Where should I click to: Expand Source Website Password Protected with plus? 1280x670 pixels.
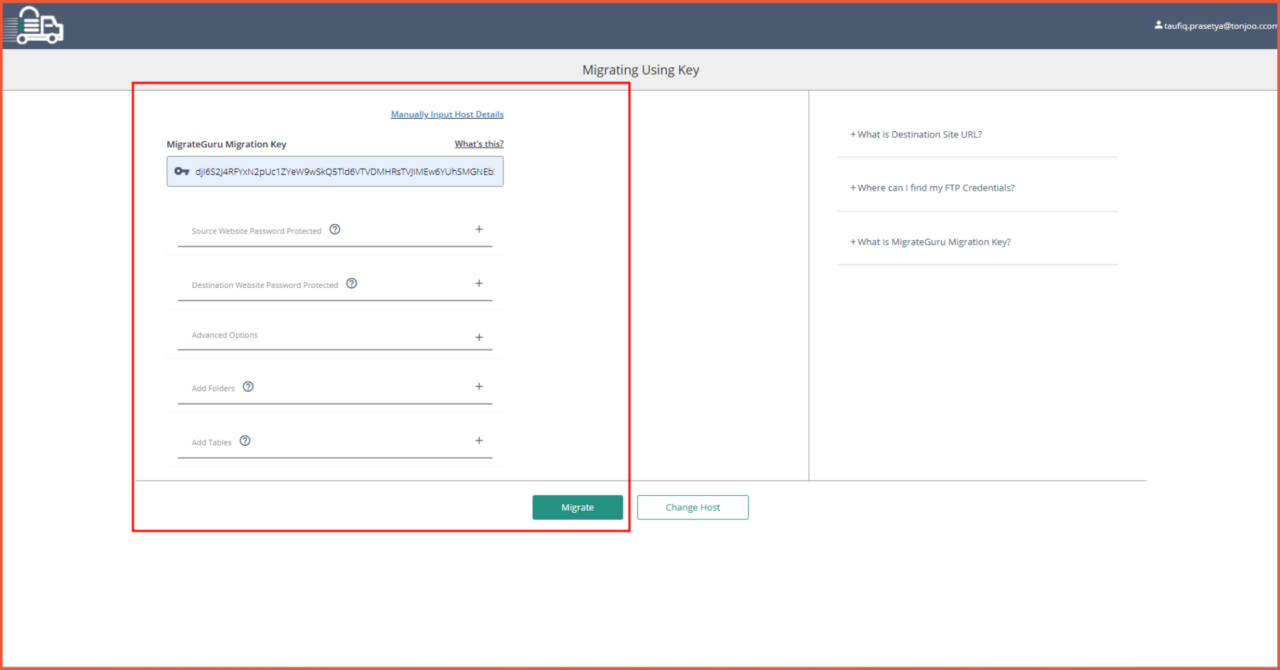tap(479, 229)
